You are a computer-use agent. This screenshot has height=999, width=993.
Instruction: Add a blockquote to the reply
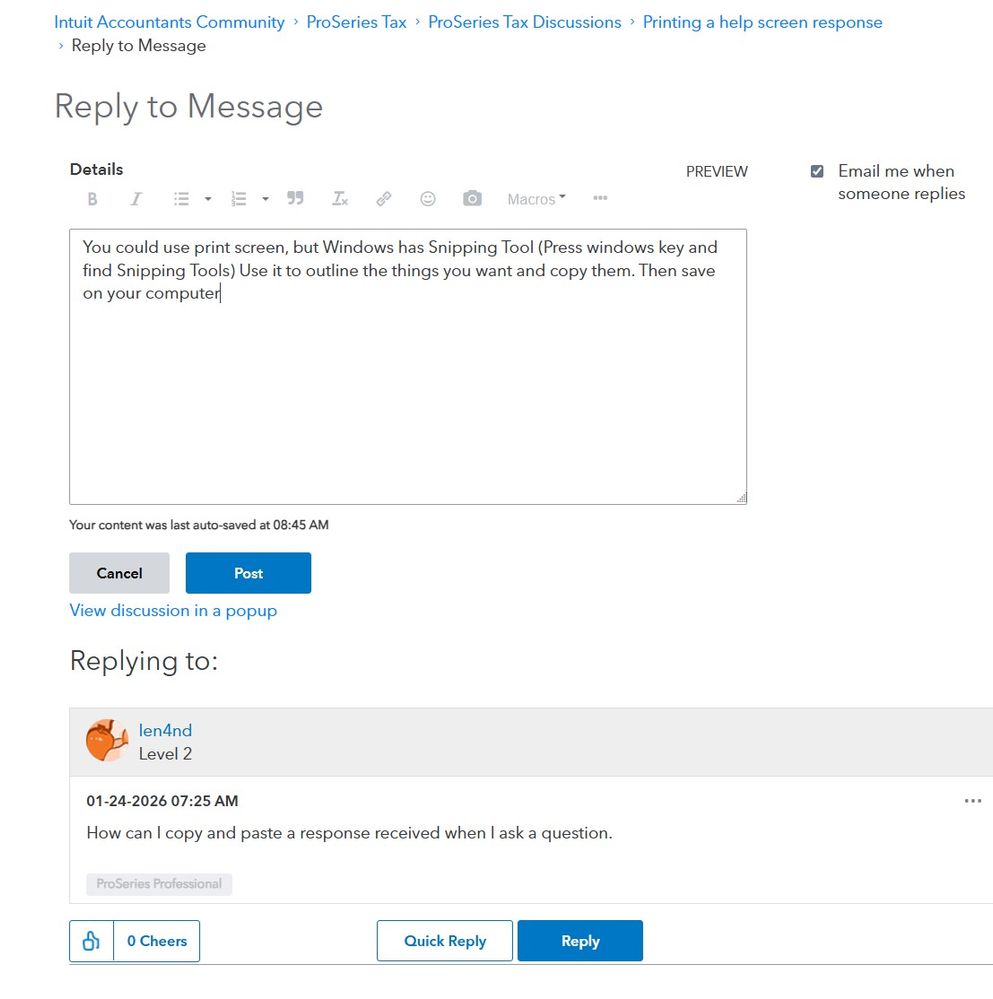click(295, 199)
